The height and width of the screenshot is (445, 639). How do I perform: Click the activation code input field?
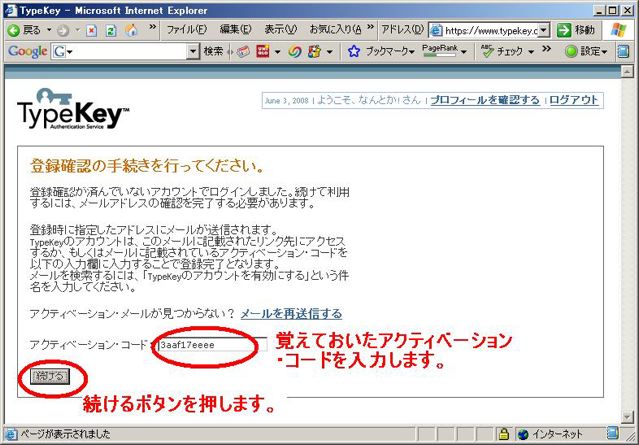pyautogui.click(x=212, y=345)
